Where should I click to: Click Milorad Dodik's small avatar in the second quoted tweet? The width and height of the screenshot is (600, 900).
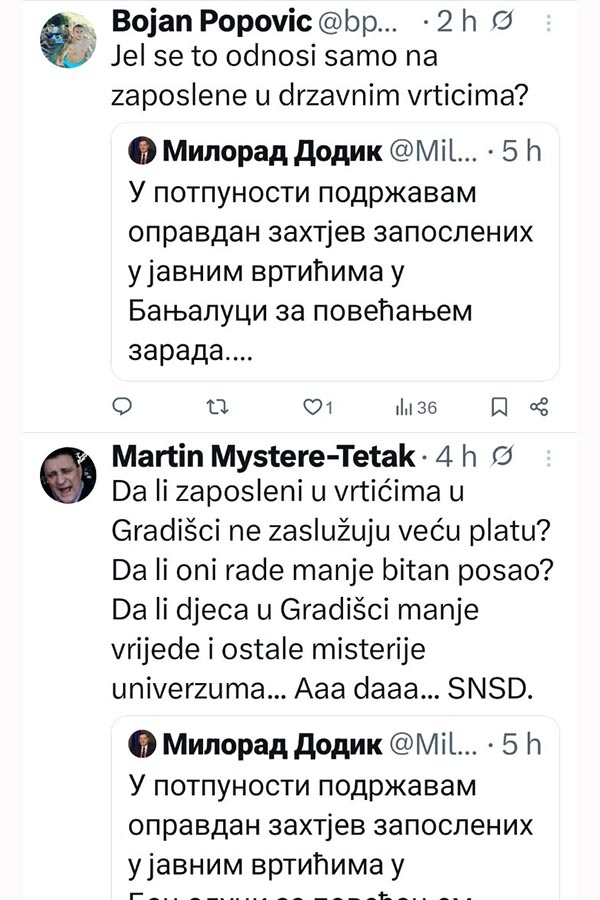click(140, 745)
